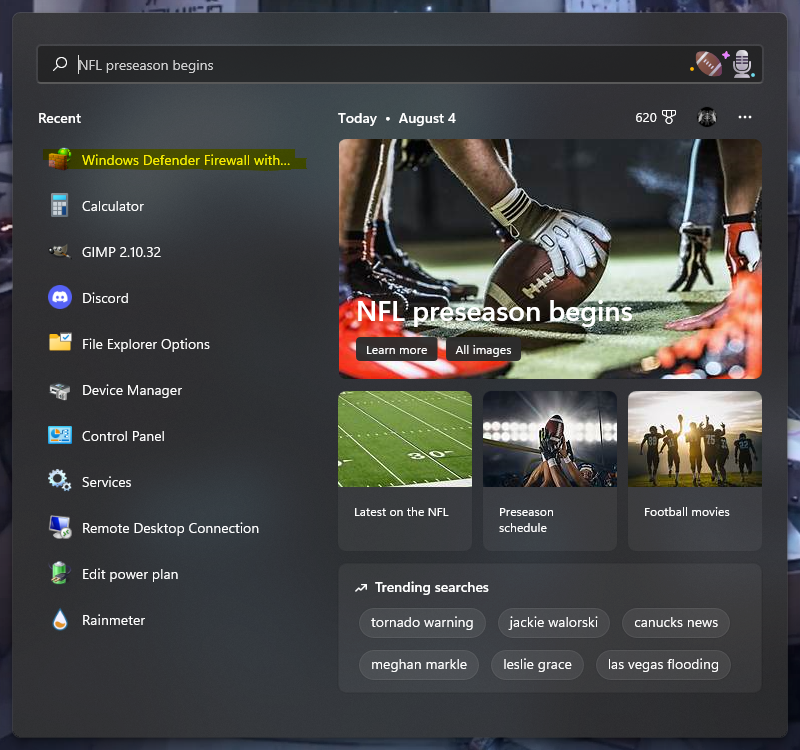Select Discord label in Recent list

pos(105,298)
